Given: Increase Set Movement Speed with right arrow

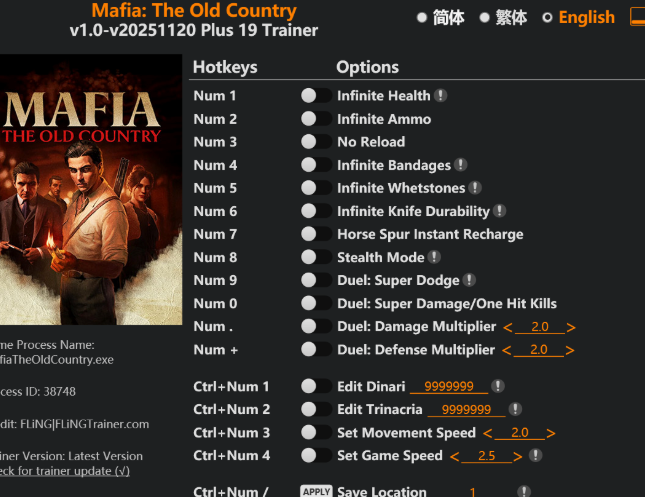Looking at the screenshot, I should 551,433.
